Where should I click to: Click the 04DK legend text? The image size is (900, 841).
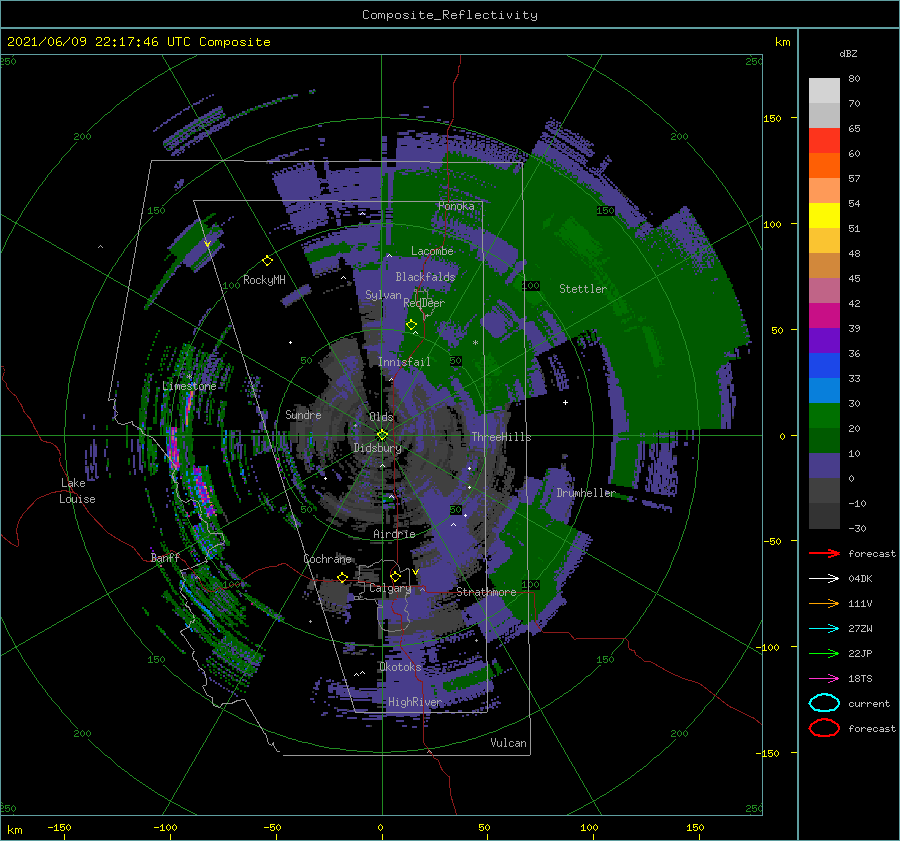860,578
